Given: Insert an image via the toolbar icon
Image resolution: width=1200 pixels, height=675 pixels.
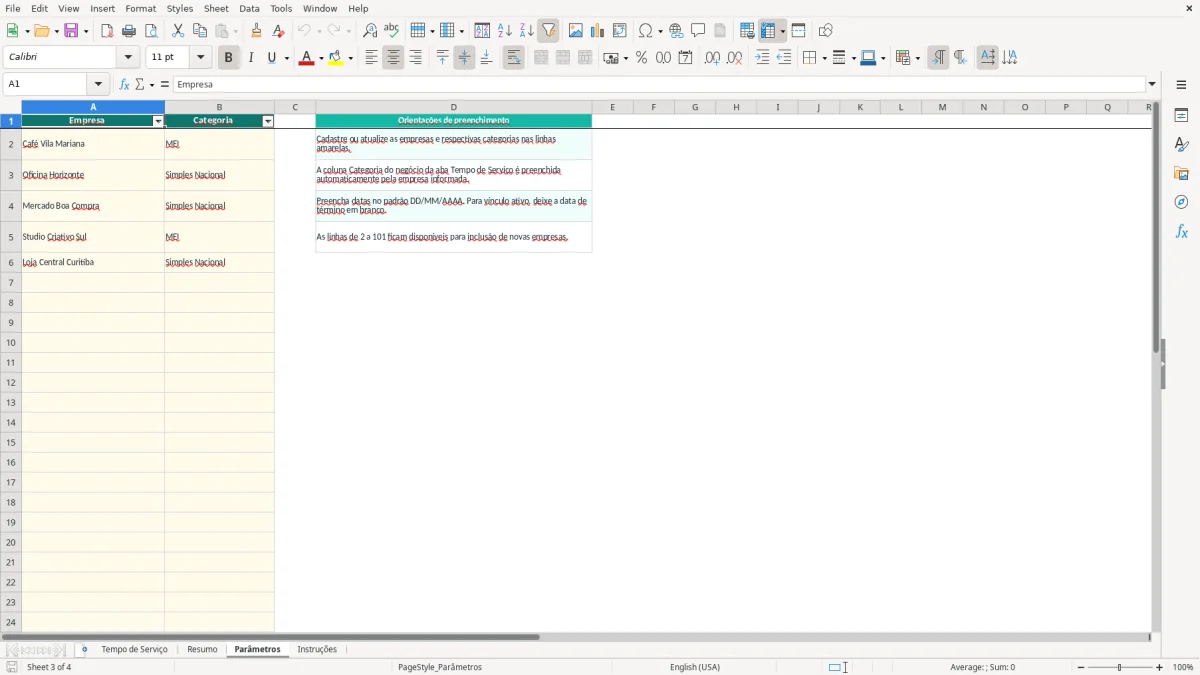Looking at the screenshot, I should pyautogui.click(x=576, y=31).
